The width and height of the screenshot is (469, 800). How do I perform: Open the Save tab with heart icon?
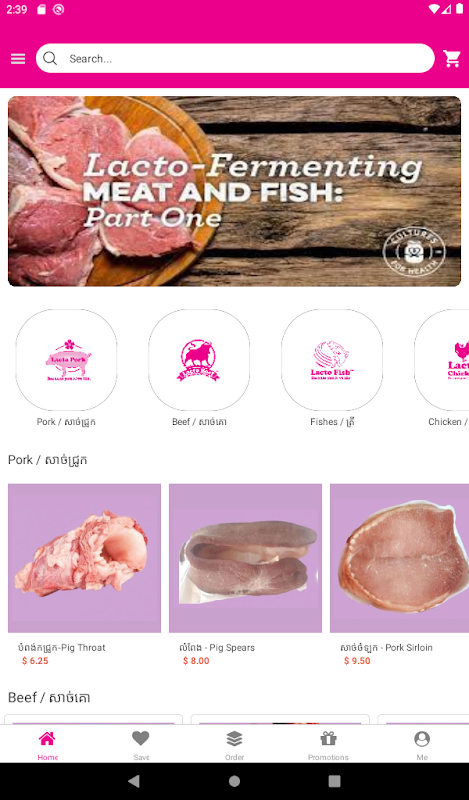point(141,744)
